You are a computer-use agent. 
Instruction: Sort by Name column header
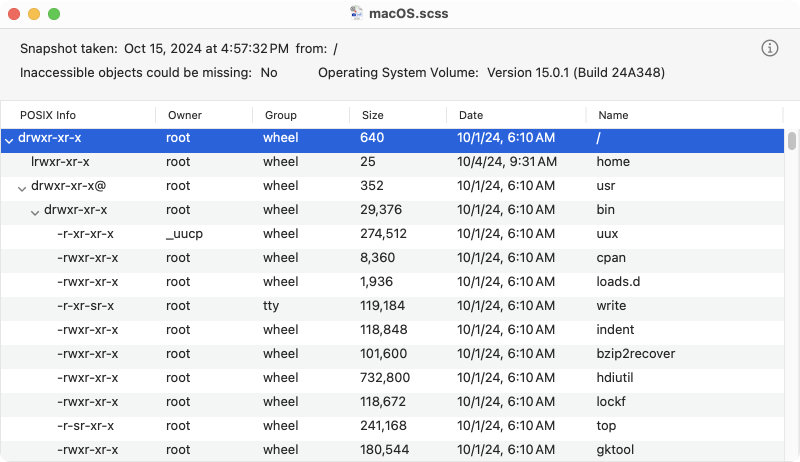(613, 115)
